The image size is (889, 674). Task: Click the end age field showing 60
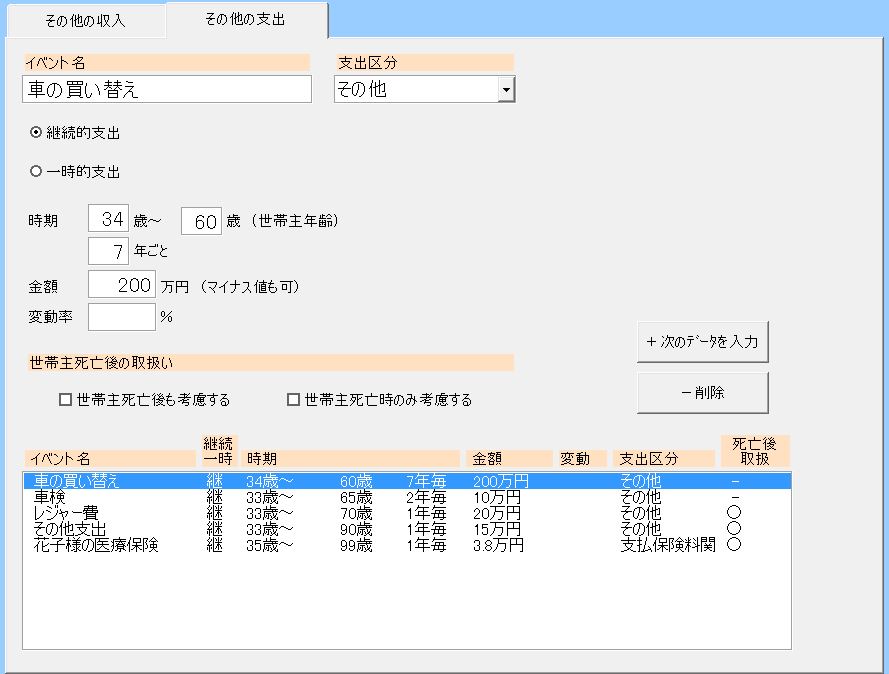click(x=201, y=221)
